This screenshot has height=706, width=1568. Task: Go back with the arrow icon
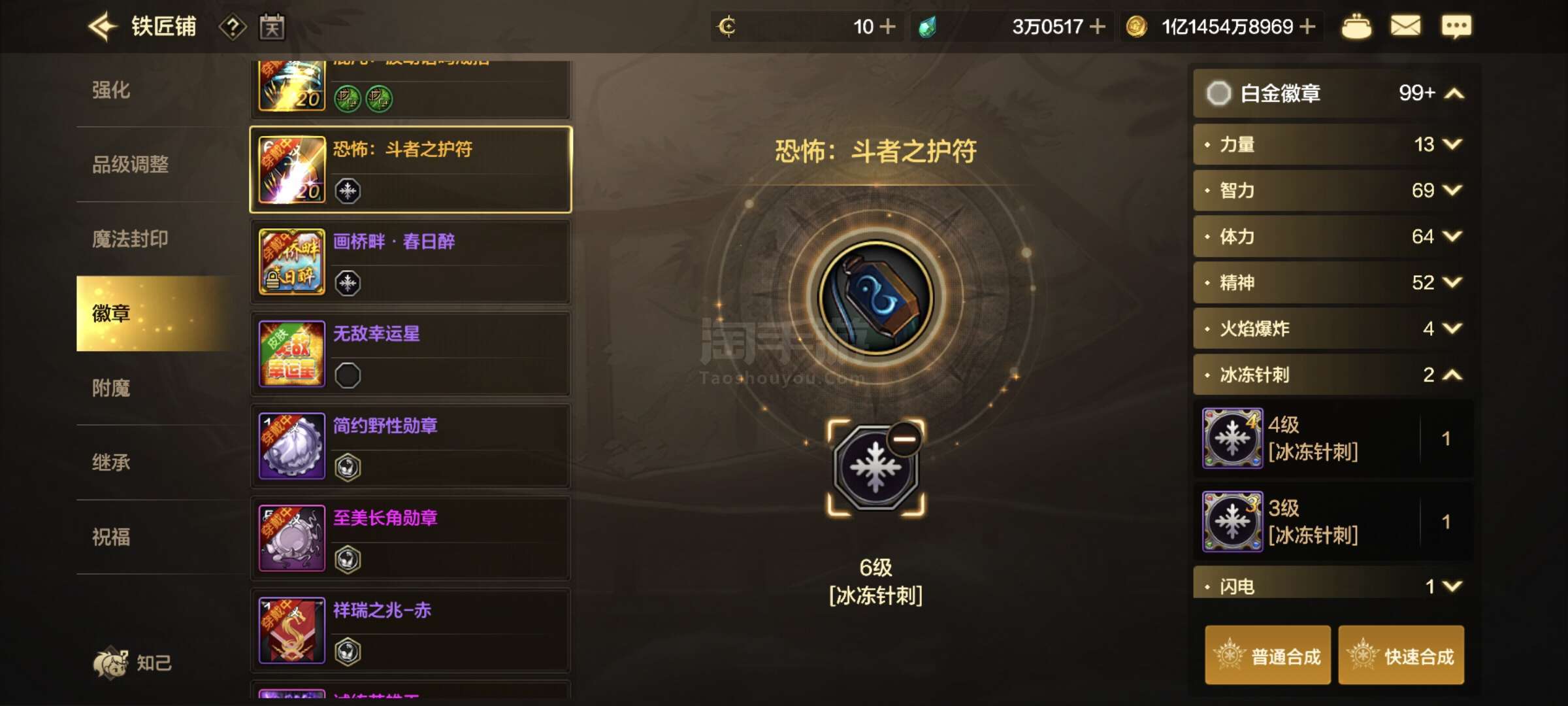coord(103,27)
